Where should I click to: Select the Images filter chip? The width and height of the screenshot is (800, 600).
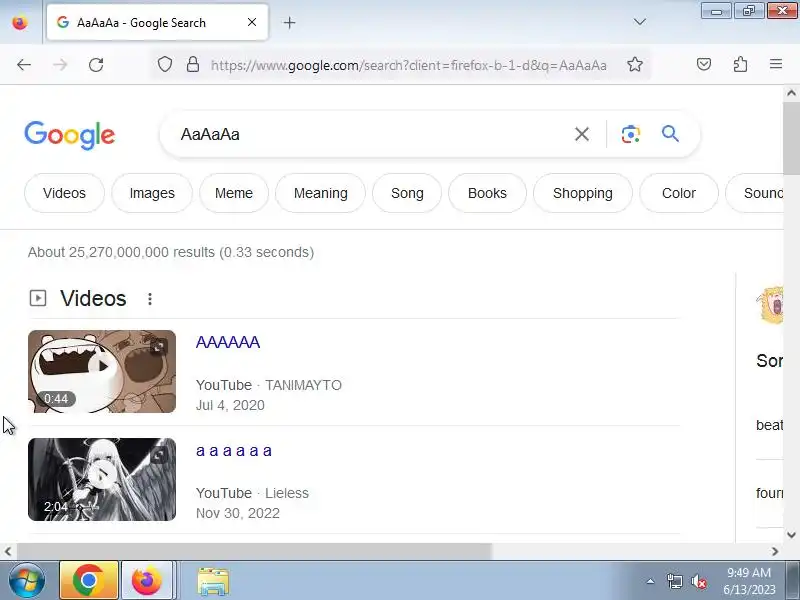pyautogui.click(x=152, y=193)
